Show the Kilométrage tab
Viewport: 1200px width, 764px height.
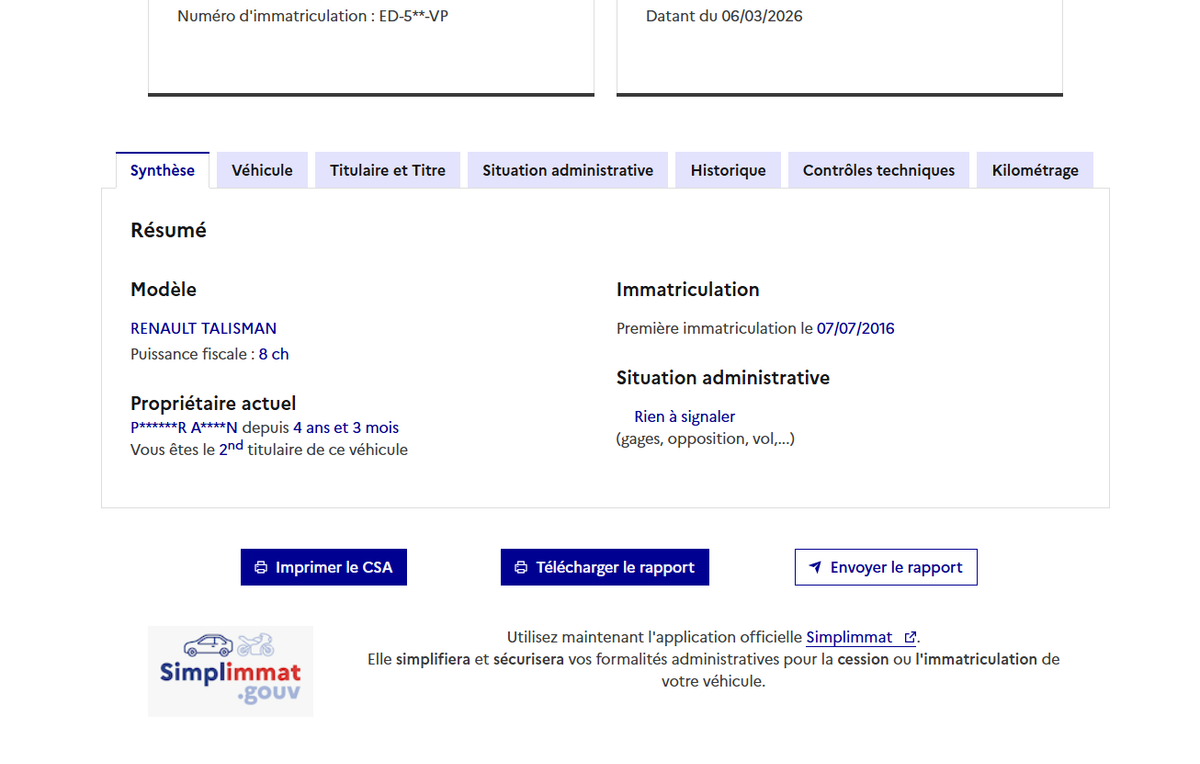pos(1035,170)
